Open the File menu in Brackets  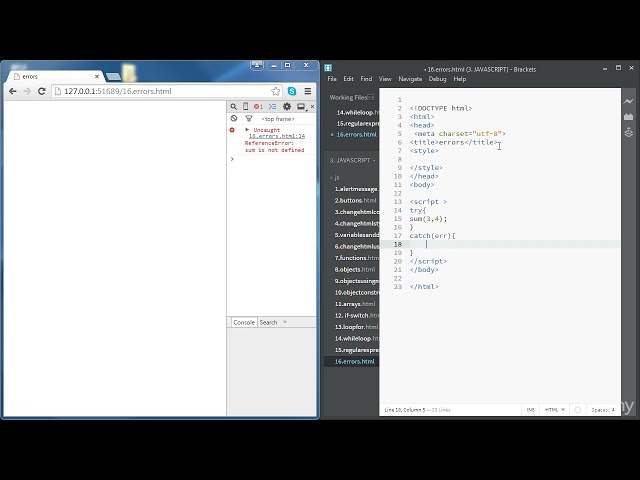332,79
